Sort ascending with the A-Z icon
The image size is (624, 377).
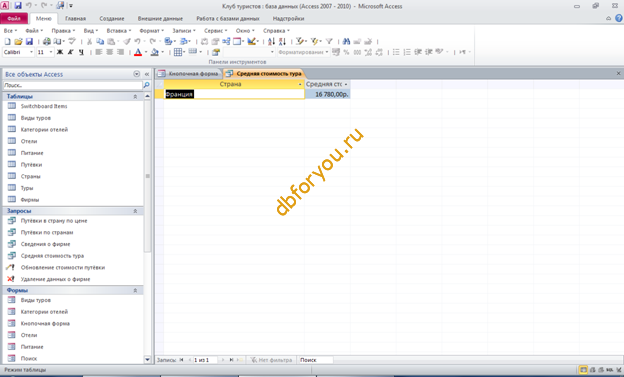[x=271, y=41]
